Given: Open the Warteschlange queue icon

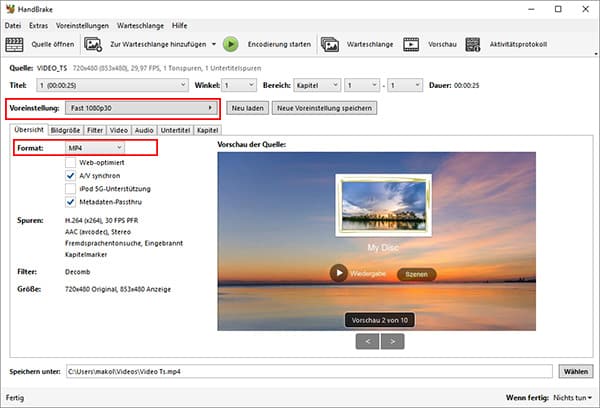Looking at the screenshot, I should pos(330,44).
